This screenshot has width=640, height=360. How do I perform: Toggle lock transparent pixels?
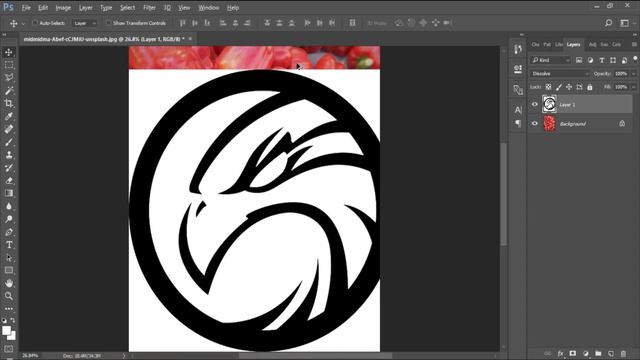tap(548, 87)
